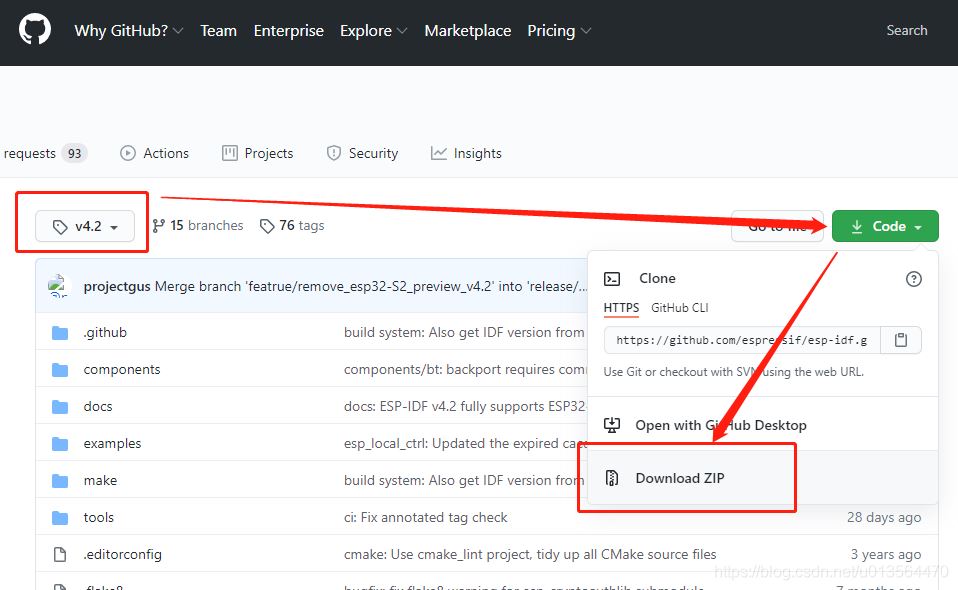Open the green Code dropdown
958x590 pixels.
pyautogui.click(x=884, y=226)
